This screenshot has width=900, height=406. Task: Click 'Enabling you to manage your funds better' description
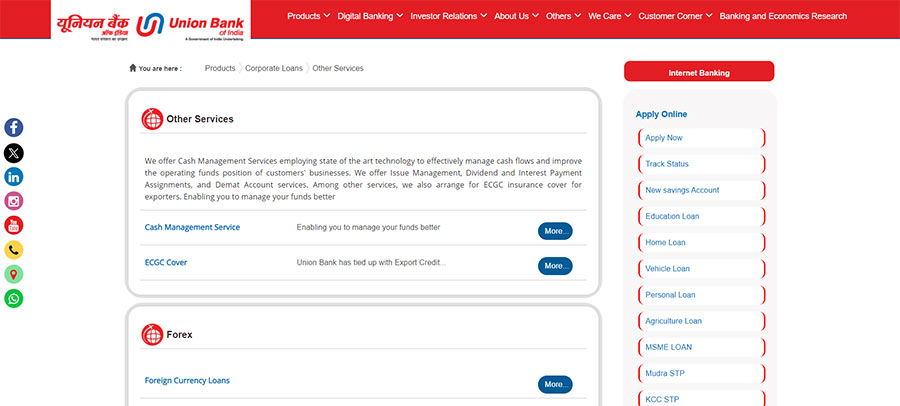pyautogui.click(x=368, y=227)
